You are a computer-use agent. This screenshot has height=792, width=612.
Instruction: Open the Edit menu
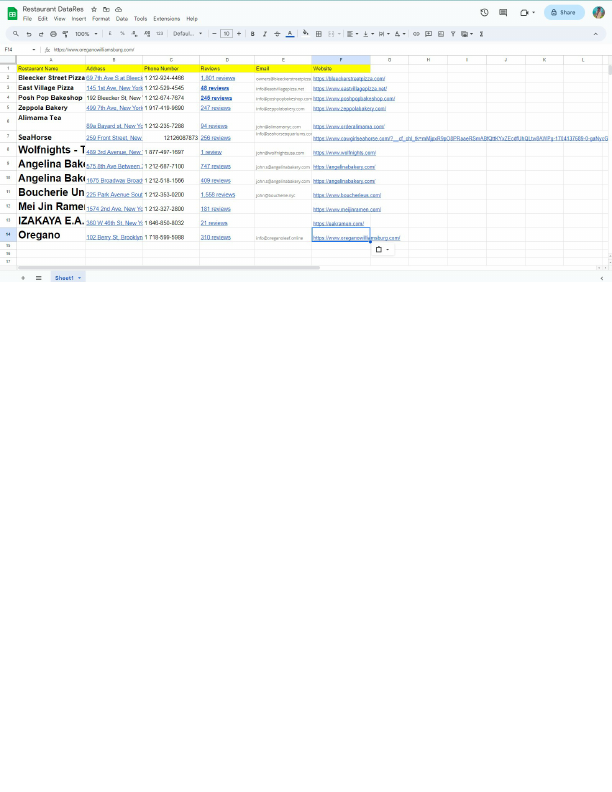42,19
